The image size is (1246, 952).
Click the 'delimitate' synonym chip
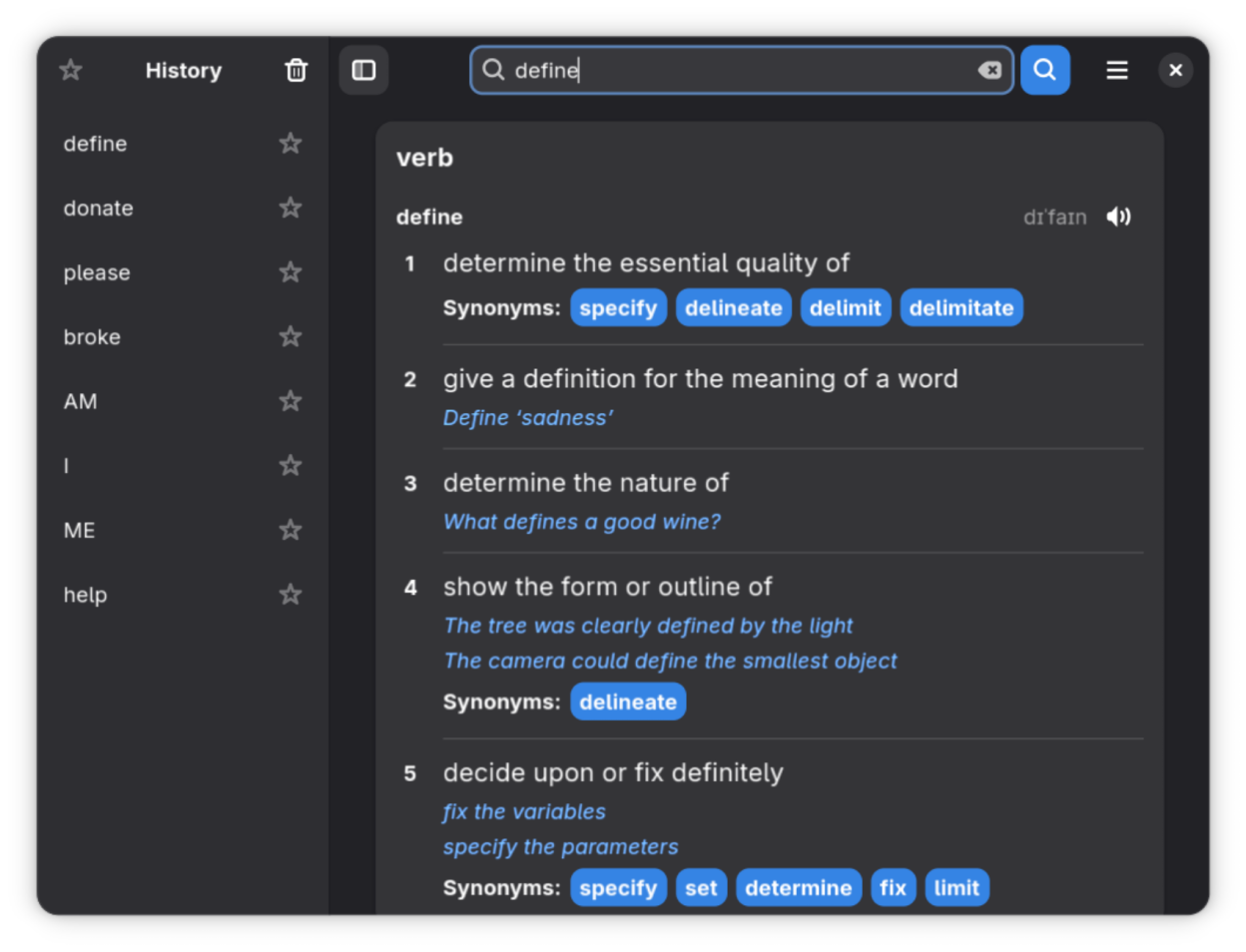coord(960,308)
